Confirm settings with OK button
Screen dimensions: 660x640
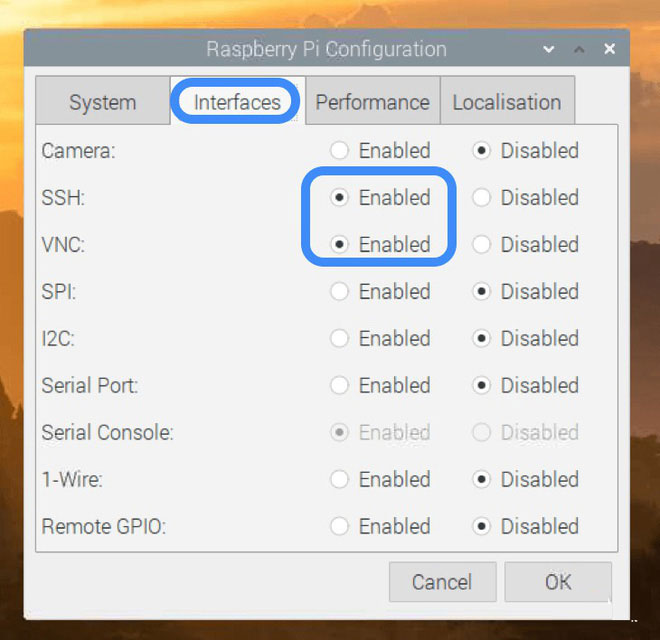click(x=557, y=582)
